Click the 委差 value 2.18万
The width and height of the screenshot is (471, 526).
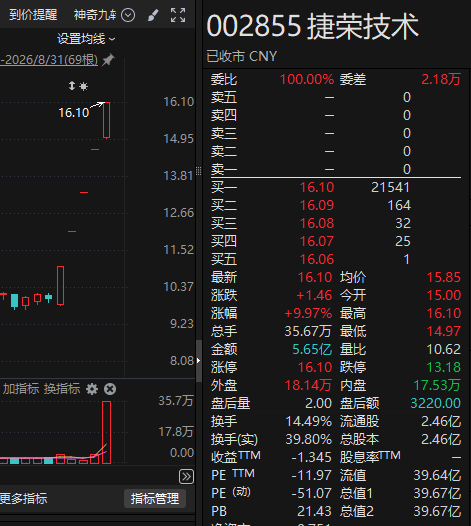441,80
